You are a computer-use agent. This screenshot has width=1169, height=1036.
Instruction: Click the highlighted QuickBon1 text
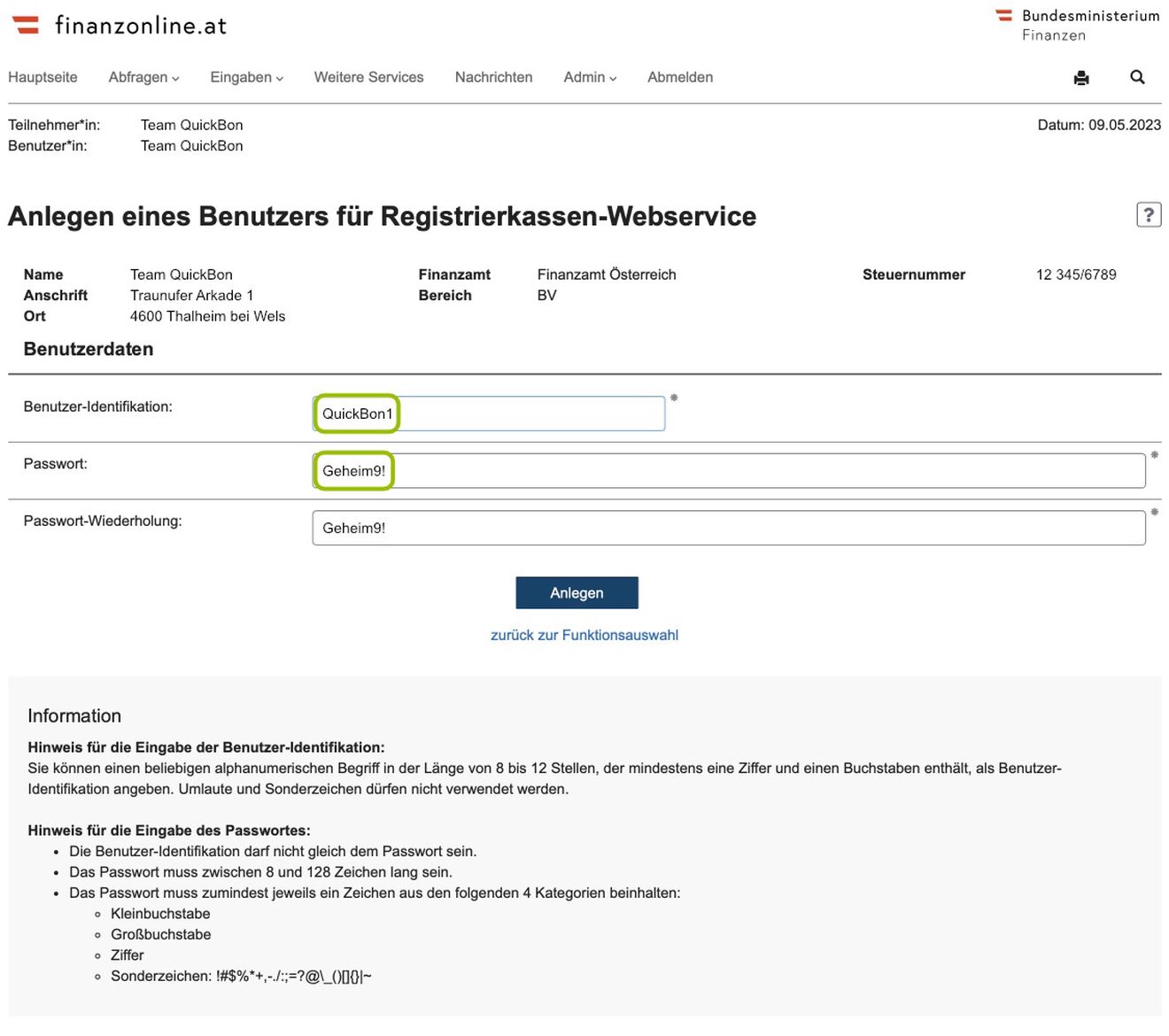[357, 413]
